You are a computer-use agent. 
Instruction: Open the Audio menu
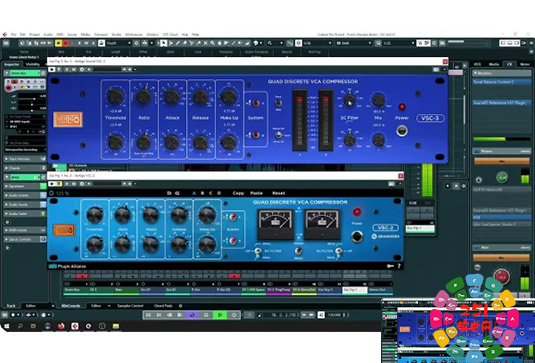pos(48,34)
